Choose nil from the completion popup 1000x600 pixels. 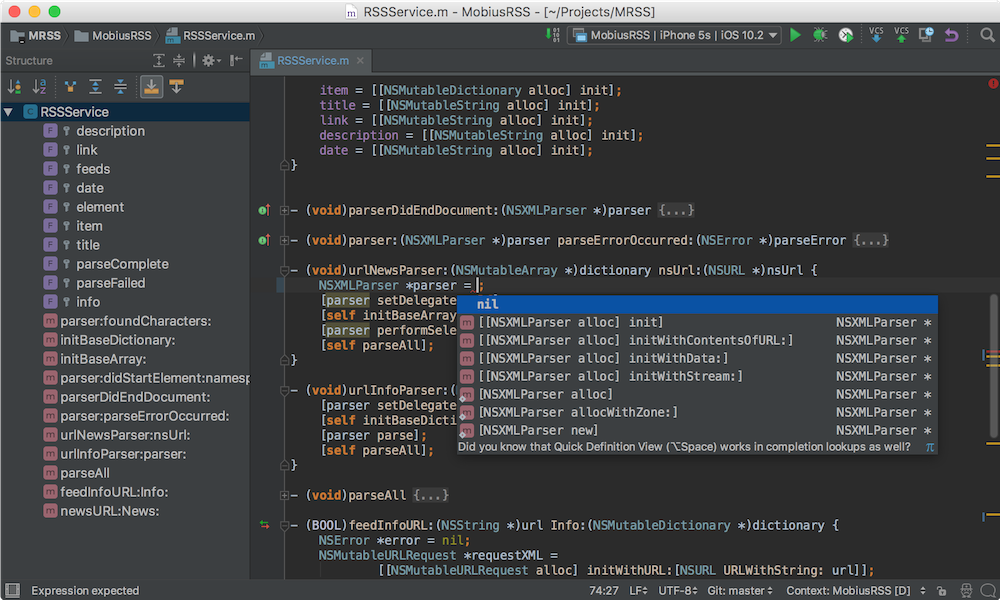(x=488, y=304)
